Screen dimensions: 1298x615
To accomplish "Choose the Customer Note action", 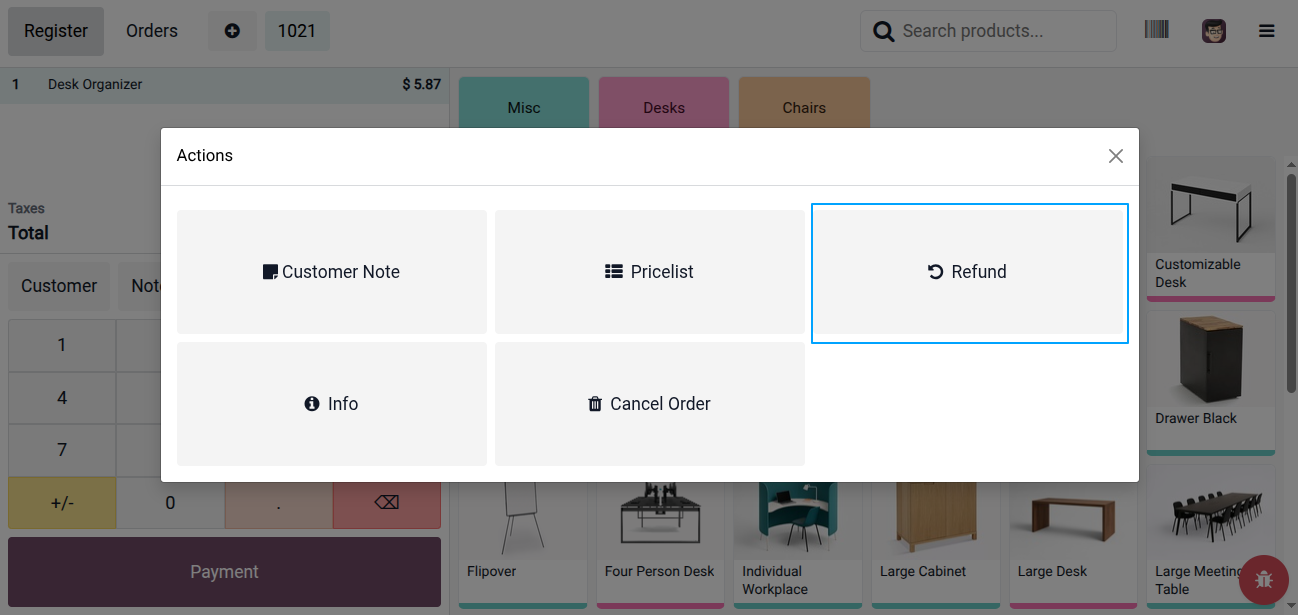I will [332, 272].
